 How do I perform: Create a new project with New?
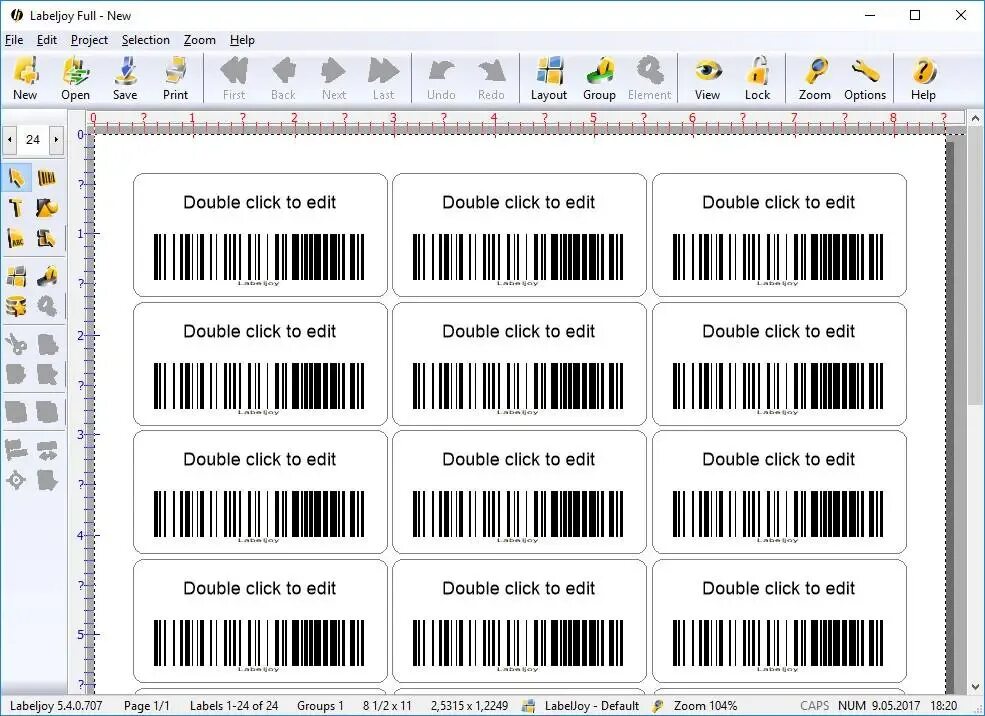click(25, 78)
